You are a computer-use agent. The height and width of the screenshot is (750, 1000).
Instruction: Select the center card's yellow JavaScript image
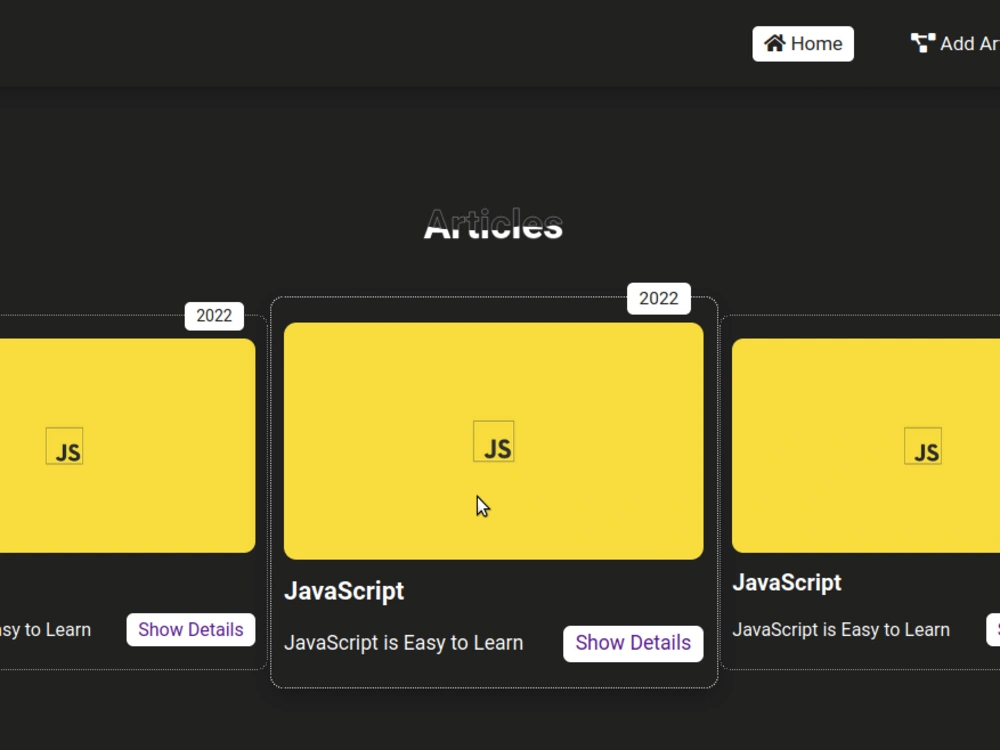point(494,441)
